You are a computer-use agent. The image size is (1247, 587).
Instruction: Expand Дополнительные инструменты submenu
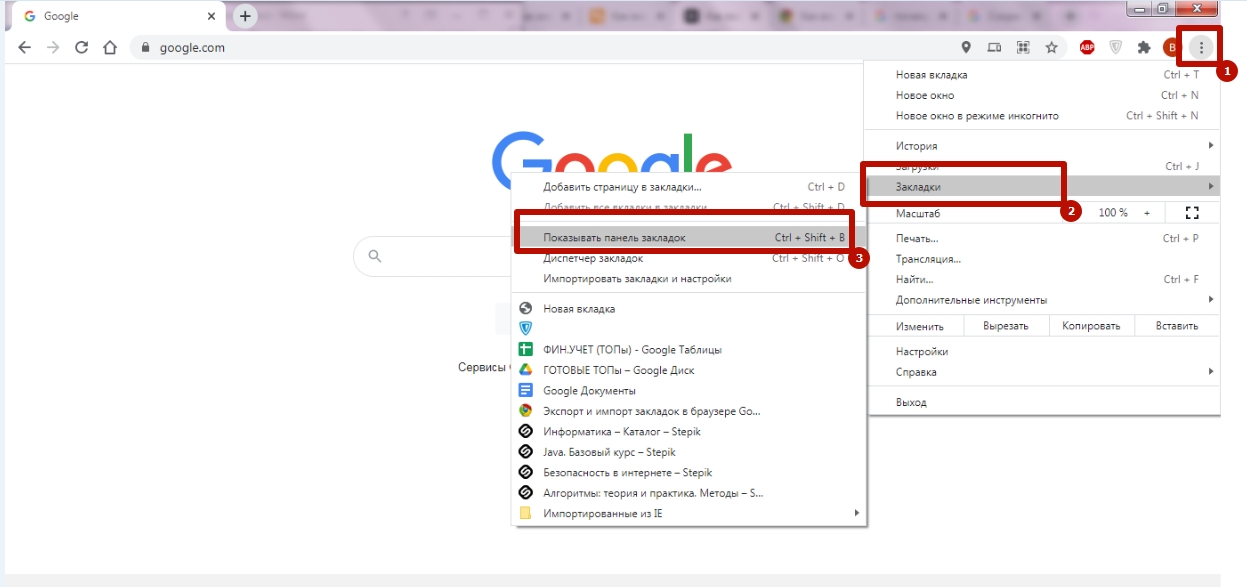[x=1042, y=300]
